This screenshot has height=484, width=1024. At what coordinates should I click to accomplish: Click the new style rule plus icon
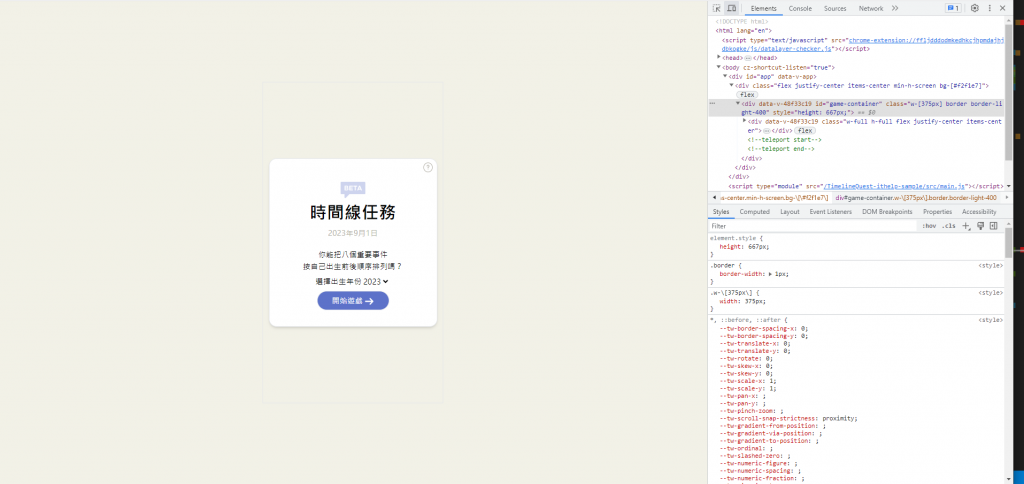click(967, 226)
